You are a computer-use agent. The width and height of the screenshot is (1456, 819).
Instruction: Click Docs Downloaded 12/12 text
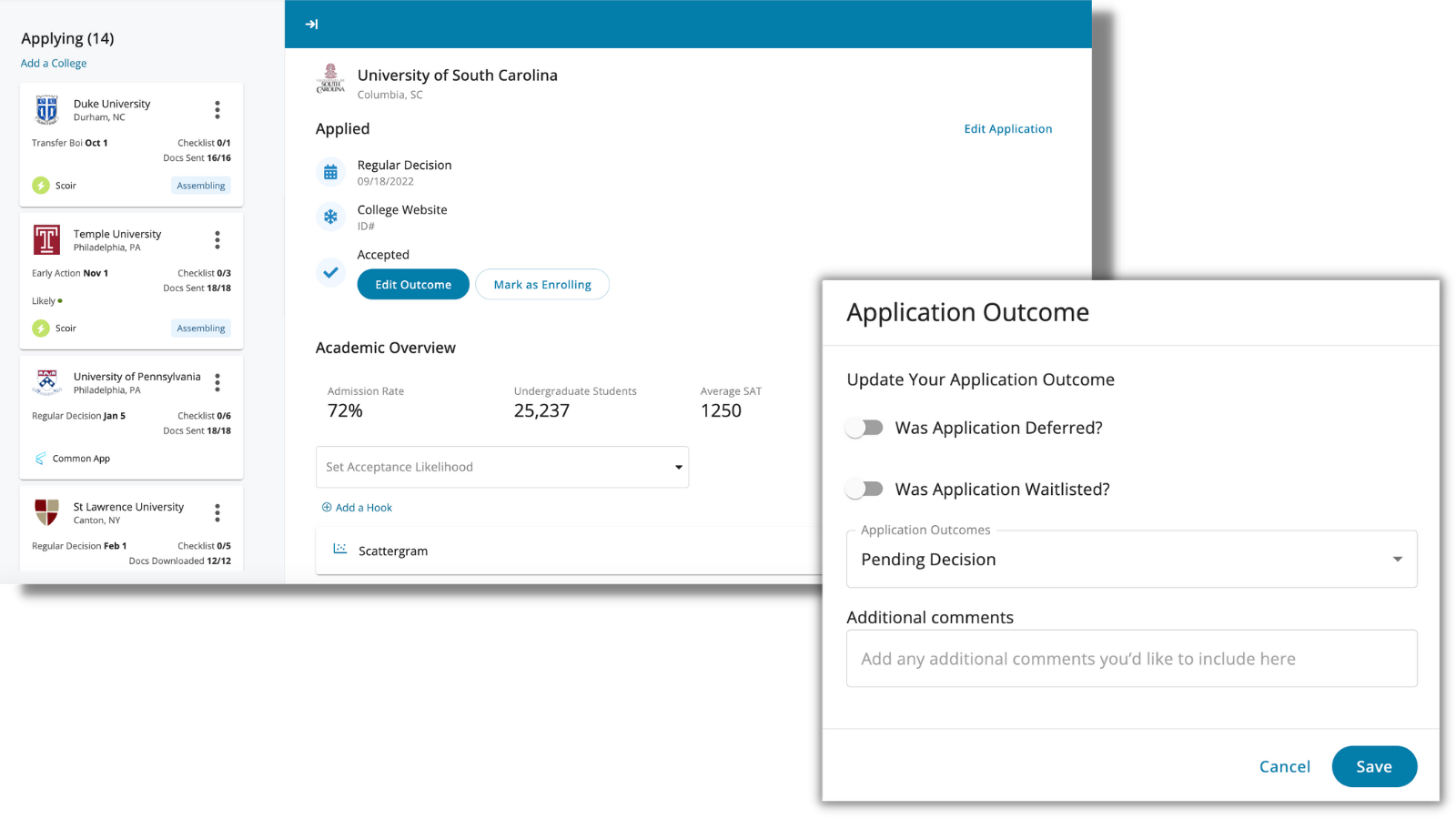[x=180, y=561]
